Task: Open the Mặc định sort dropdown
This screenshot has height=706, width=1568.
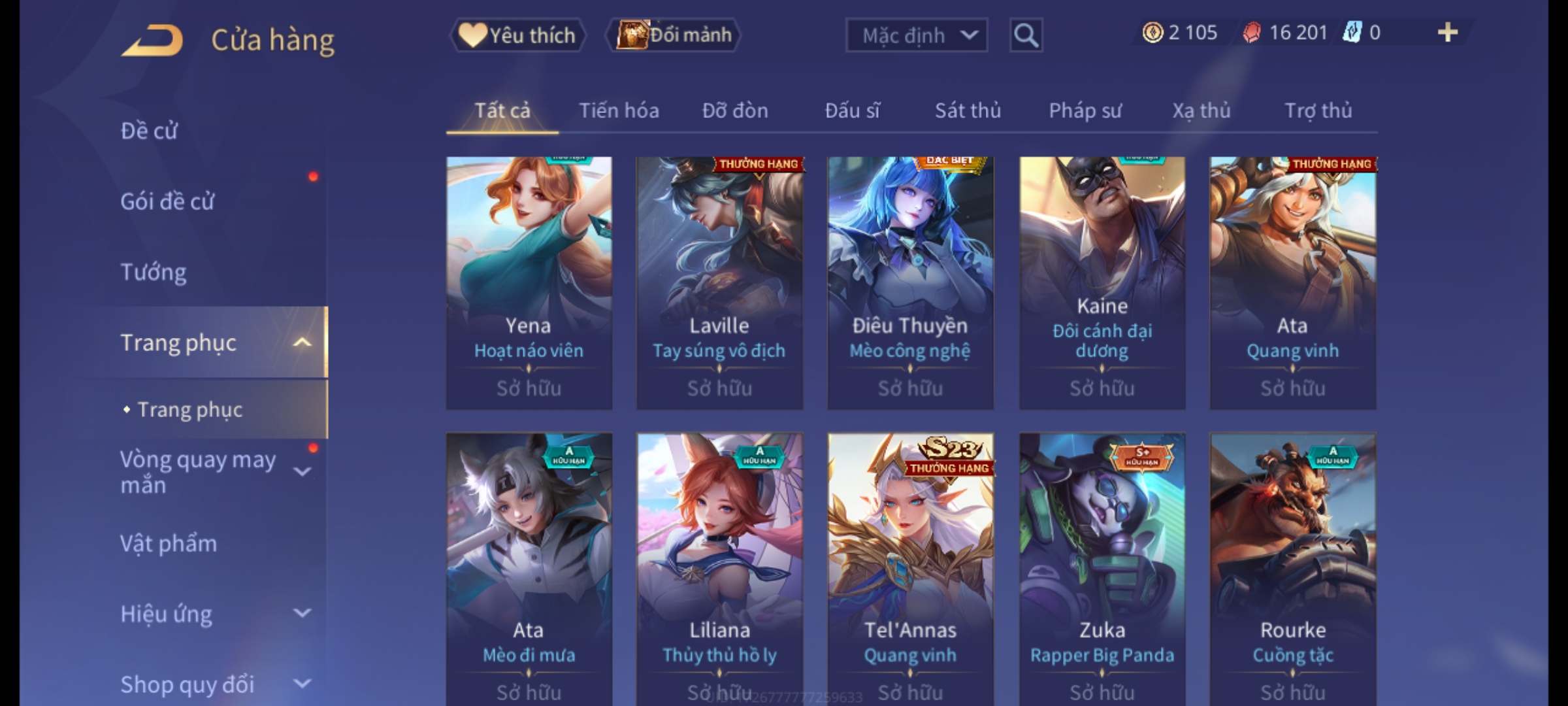Action: click(x=916, y=35)
